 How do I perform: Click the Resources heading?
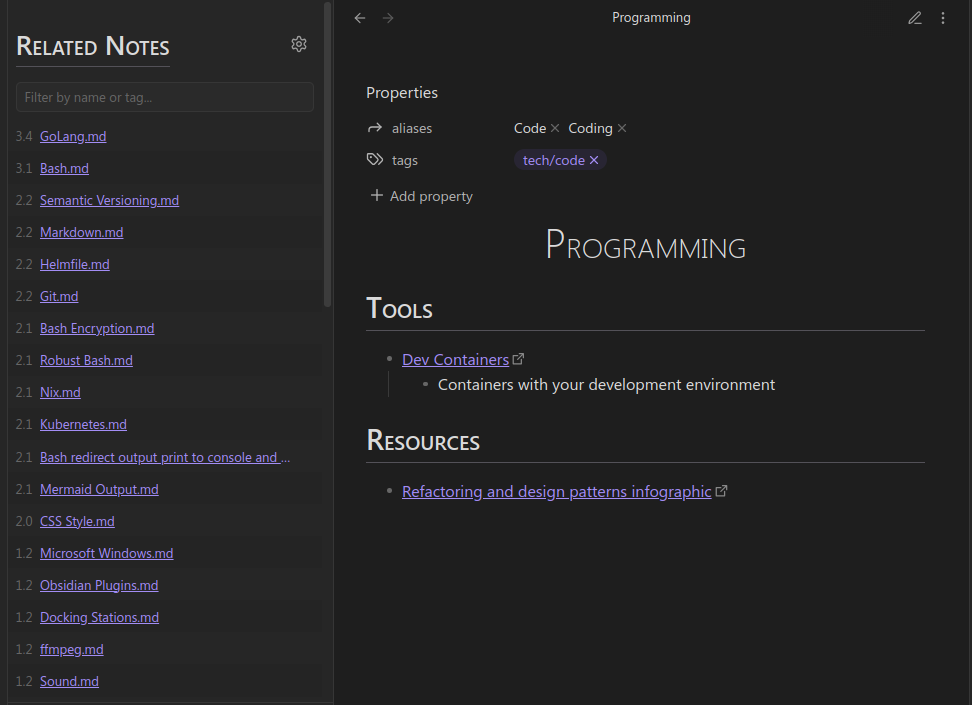pyautogui.click(x=423, y=440)
